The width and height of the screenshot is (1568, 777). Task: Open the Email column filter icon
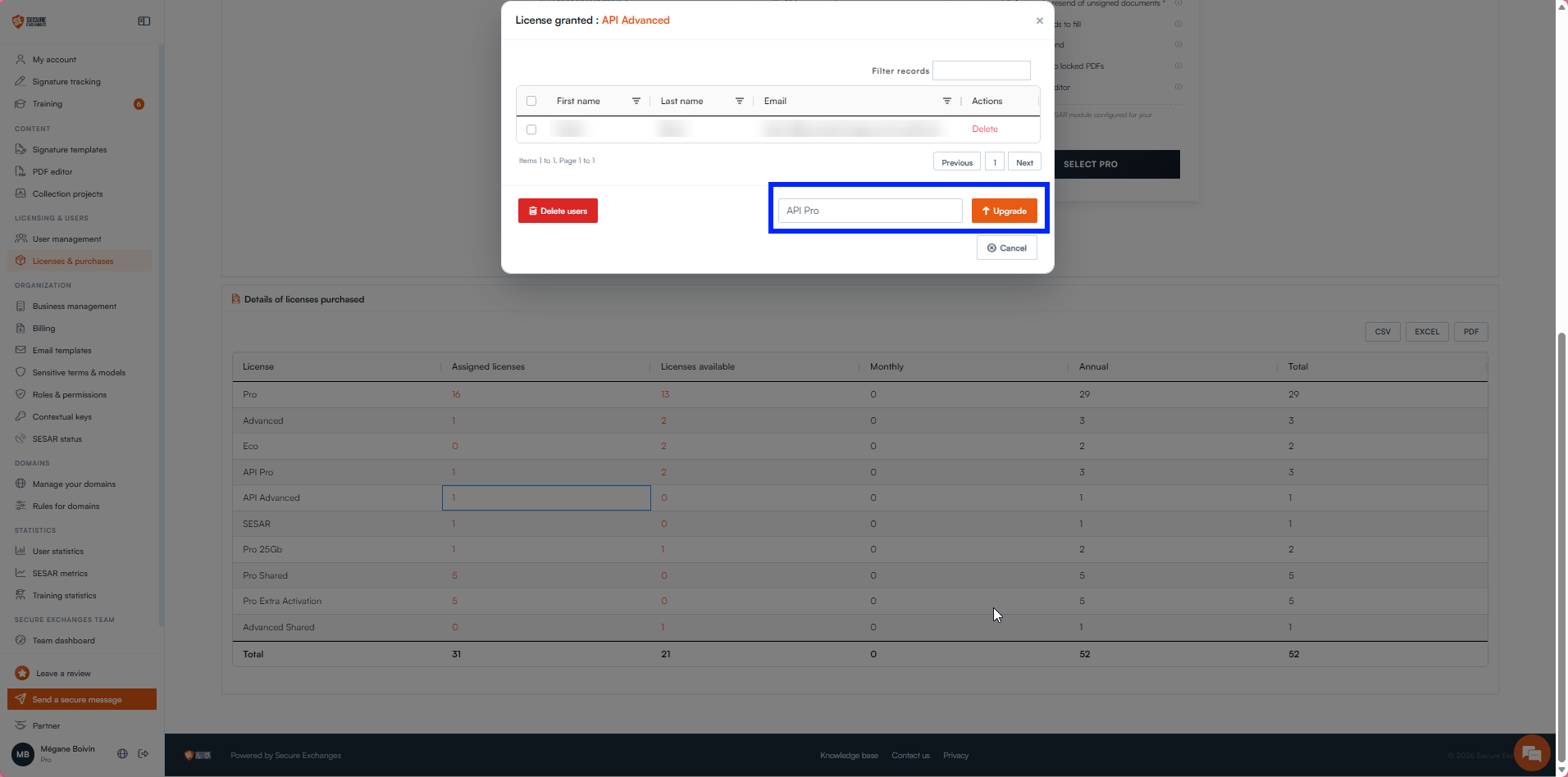947,101
